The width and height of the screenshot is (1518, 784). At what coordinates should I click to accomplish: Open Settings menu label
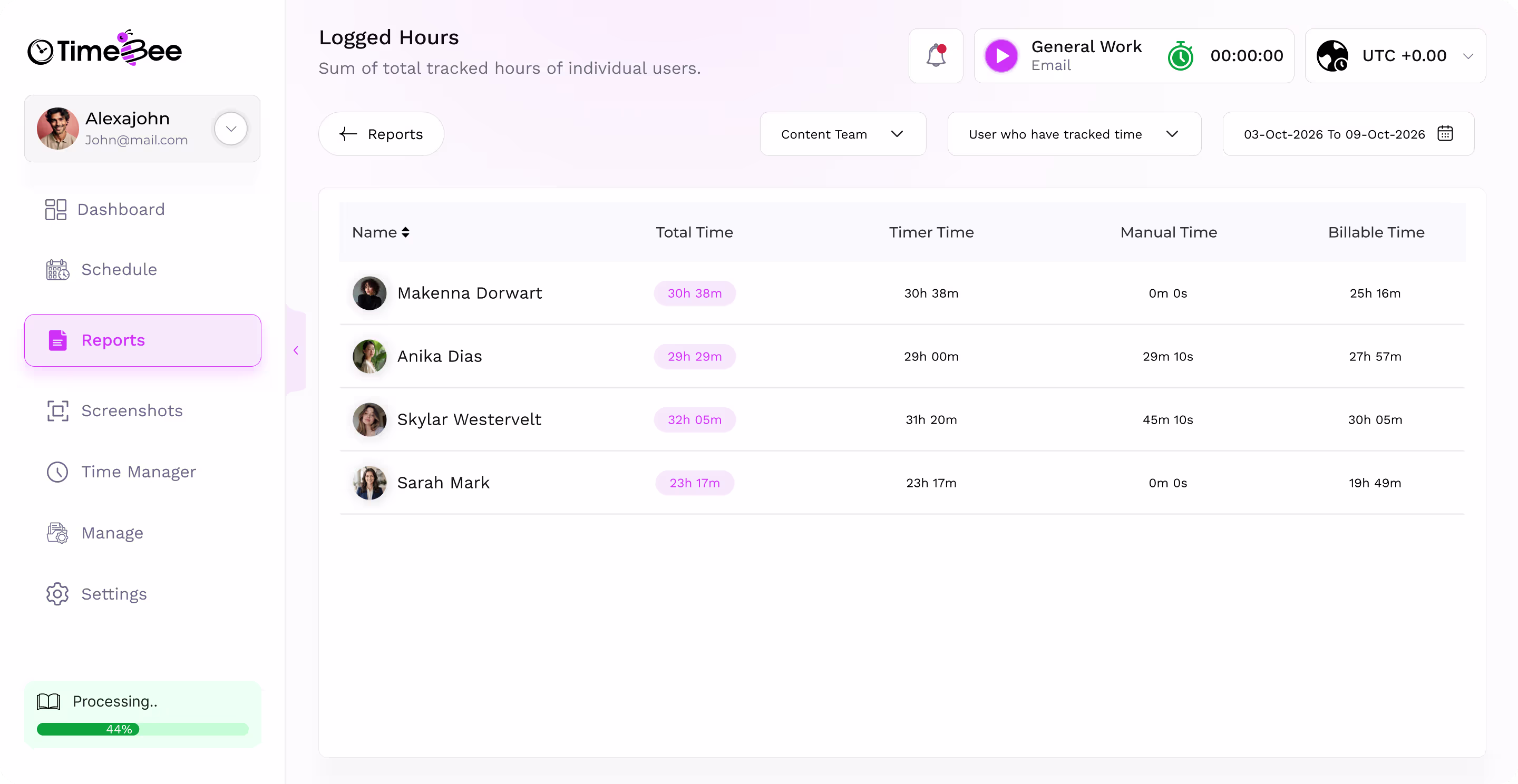click(x=114, y=594)
